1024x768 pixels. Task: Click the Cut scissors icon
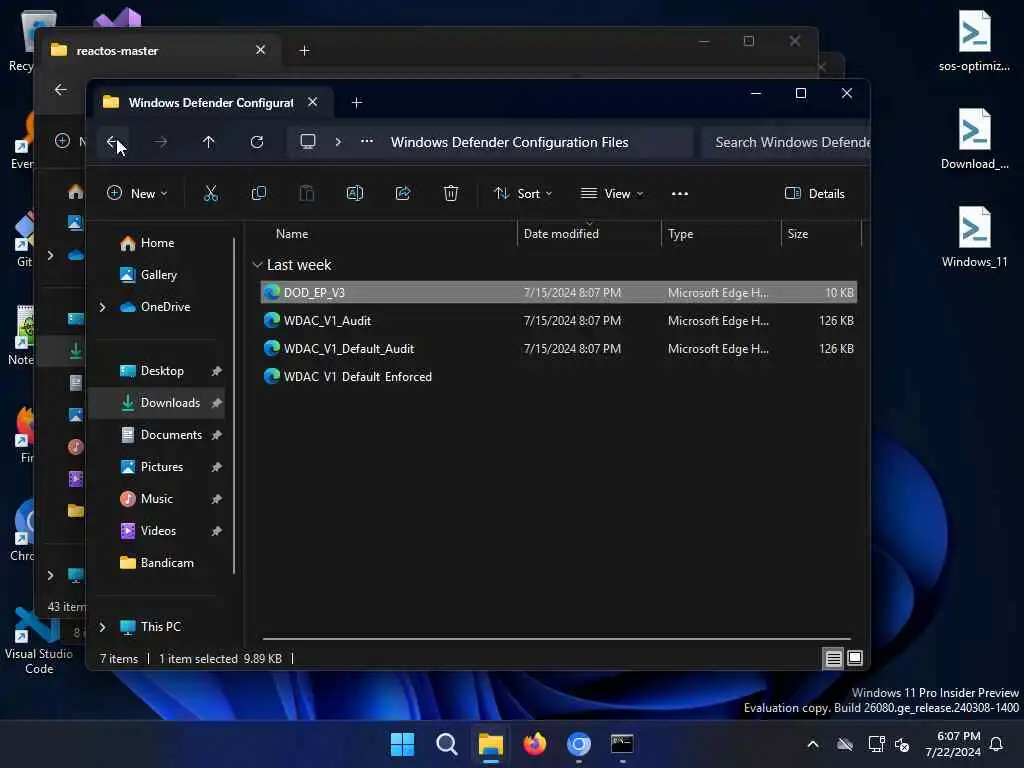(210, 193)
